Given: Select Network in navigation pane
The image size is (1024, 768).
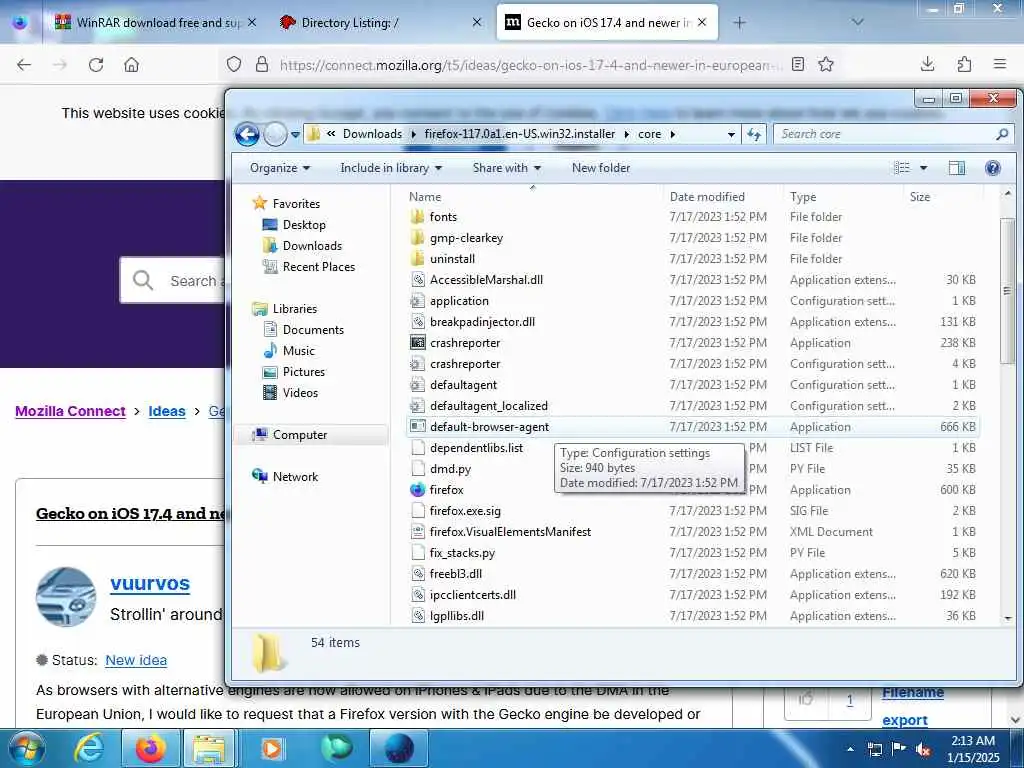Looking at the screenshot, I should (295, 477).
